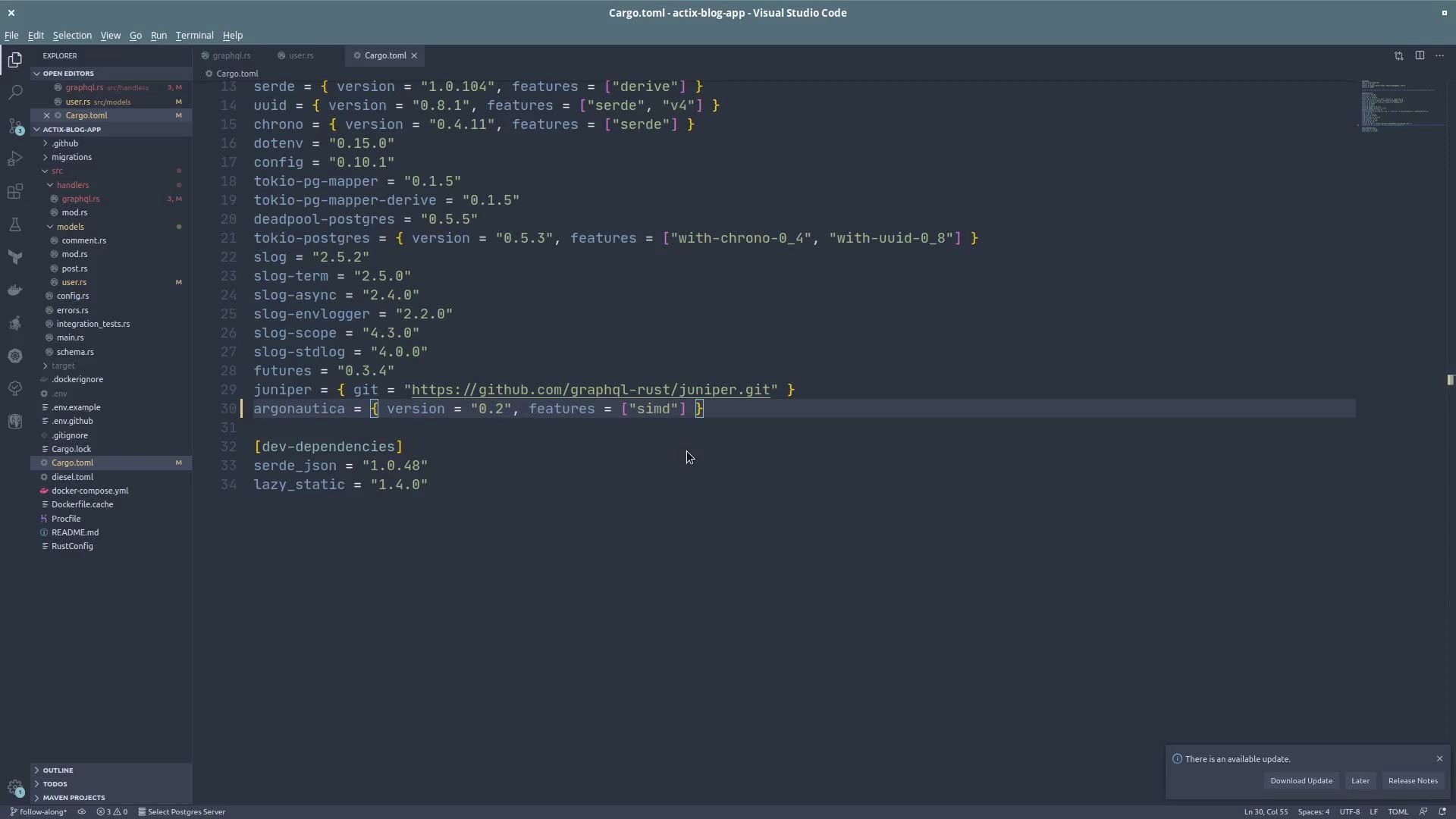Open the Docker whale view
This screenshot has height=819, width=1456.
click(x=15, y=290)
